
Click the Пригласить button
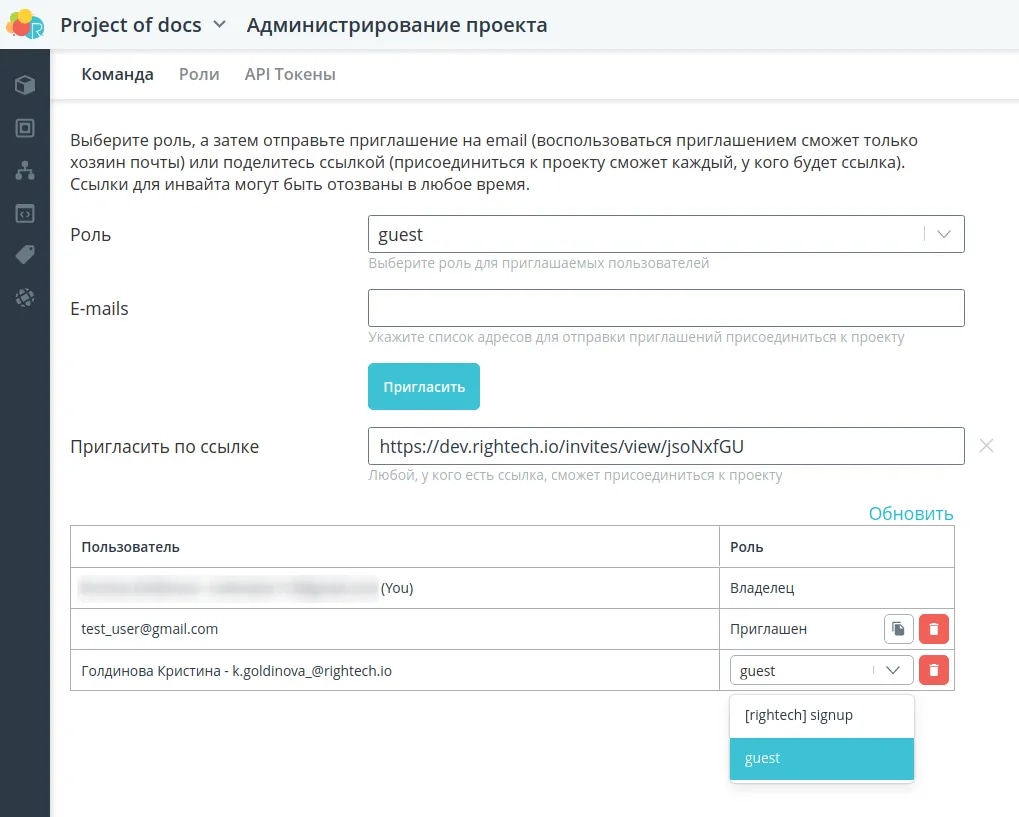tap(424, 387)
